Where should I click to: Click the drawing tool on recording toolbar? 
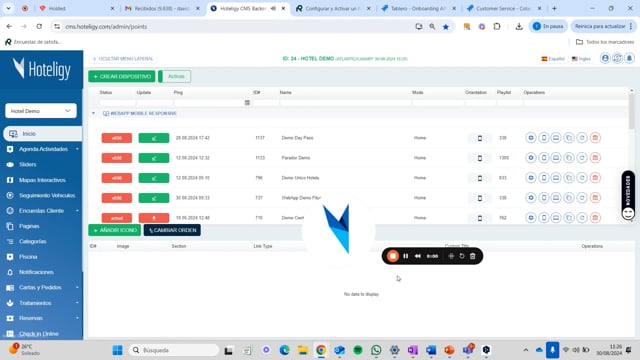click(451, 256)
